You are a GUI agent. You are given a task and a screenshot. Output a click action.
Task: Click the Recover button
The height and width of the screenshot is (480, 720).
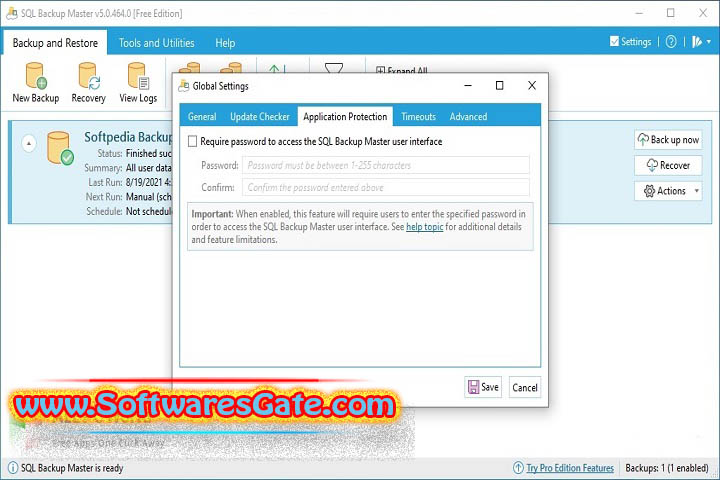pos(668,165)
